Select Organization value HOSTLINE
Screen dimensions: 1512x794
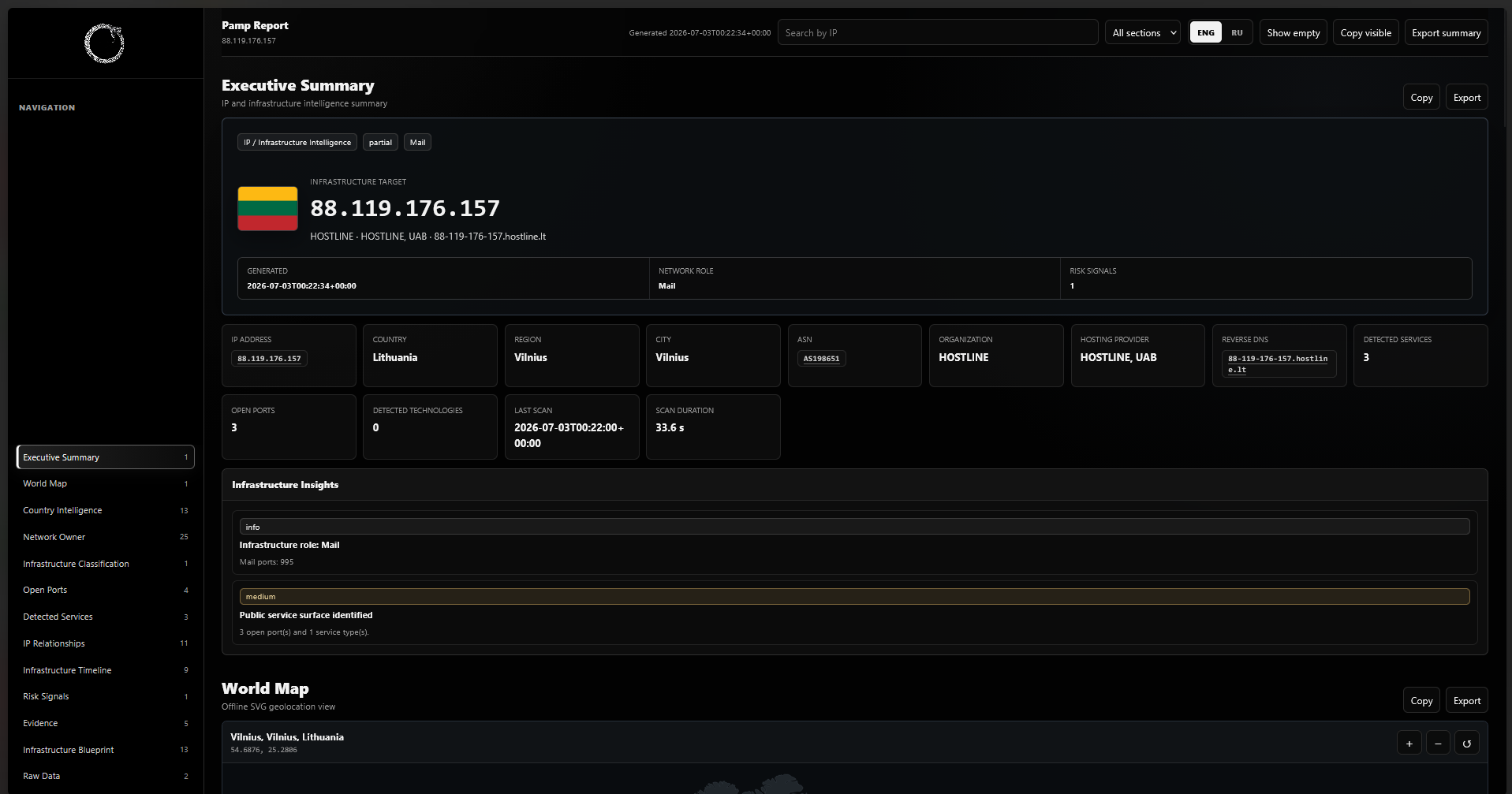pos(963,357)
